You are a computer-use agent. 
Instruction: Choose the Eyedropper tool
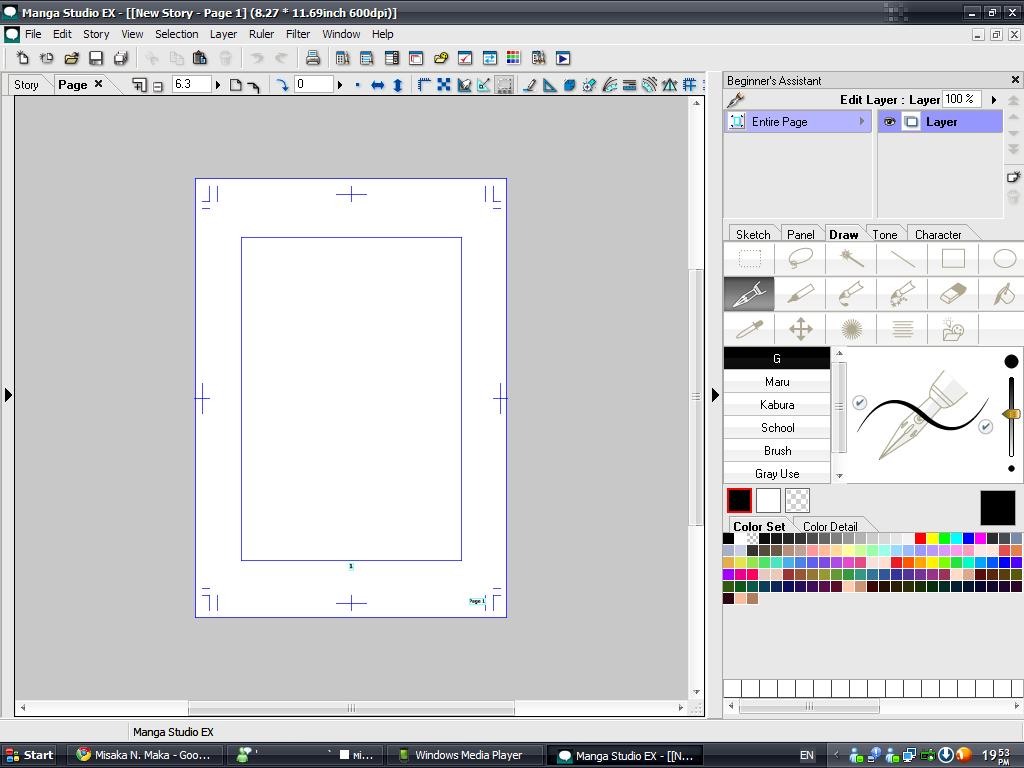tap(749, 329)
